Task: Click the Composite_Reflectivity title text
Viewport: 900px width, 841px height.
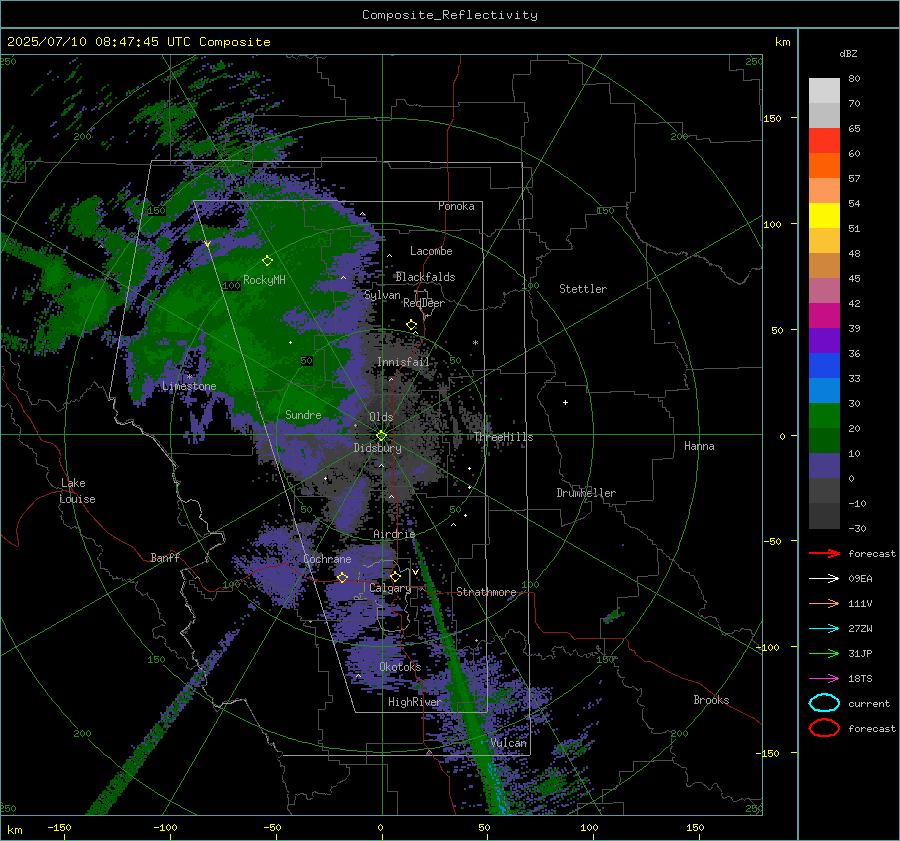Action: (x=450, y=15)
